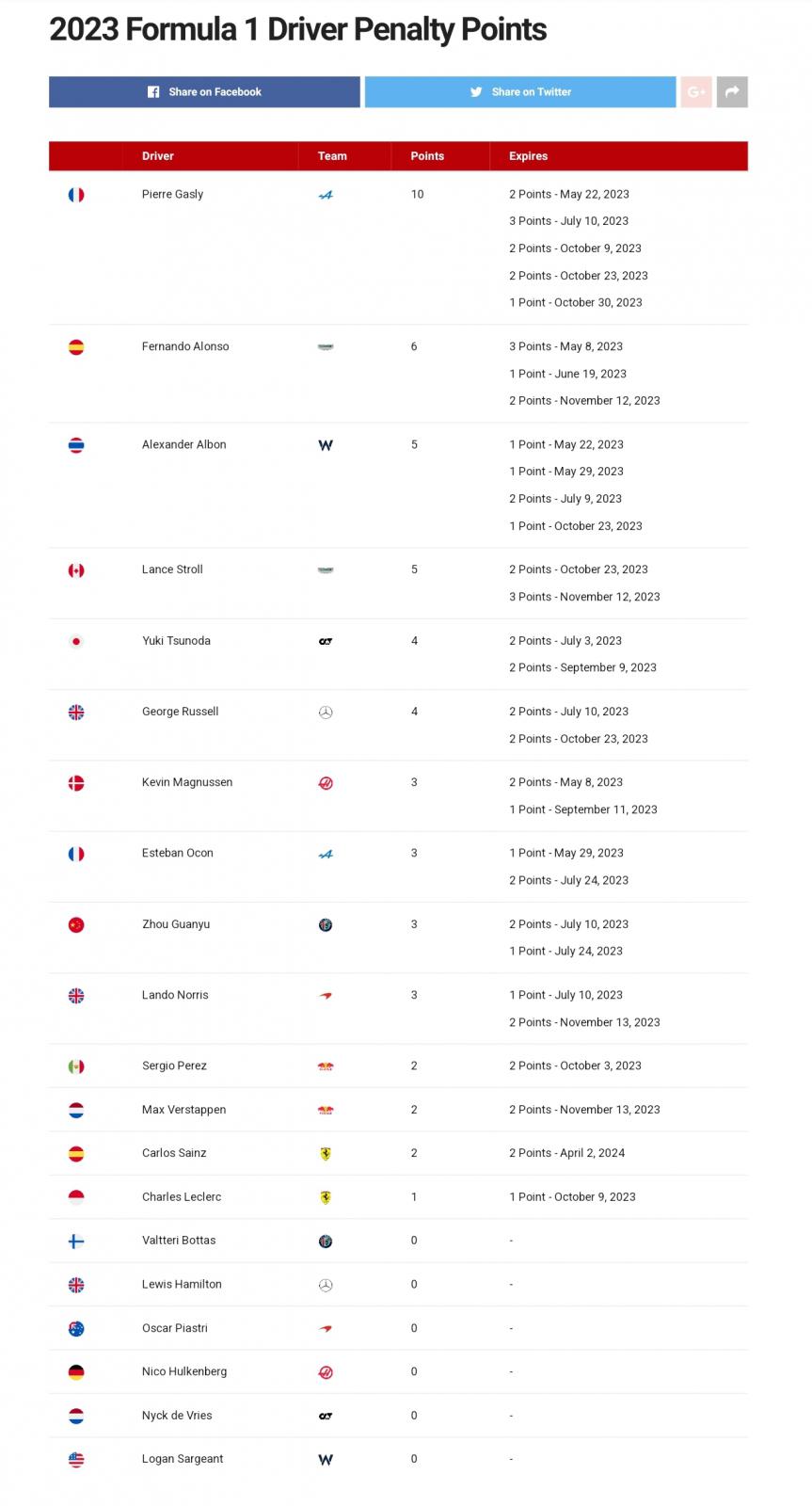Viewport: 812px width, 1506px height.
Task: Click the Haas logo beside Kevin Magnussen
Action: pos(326,783)
